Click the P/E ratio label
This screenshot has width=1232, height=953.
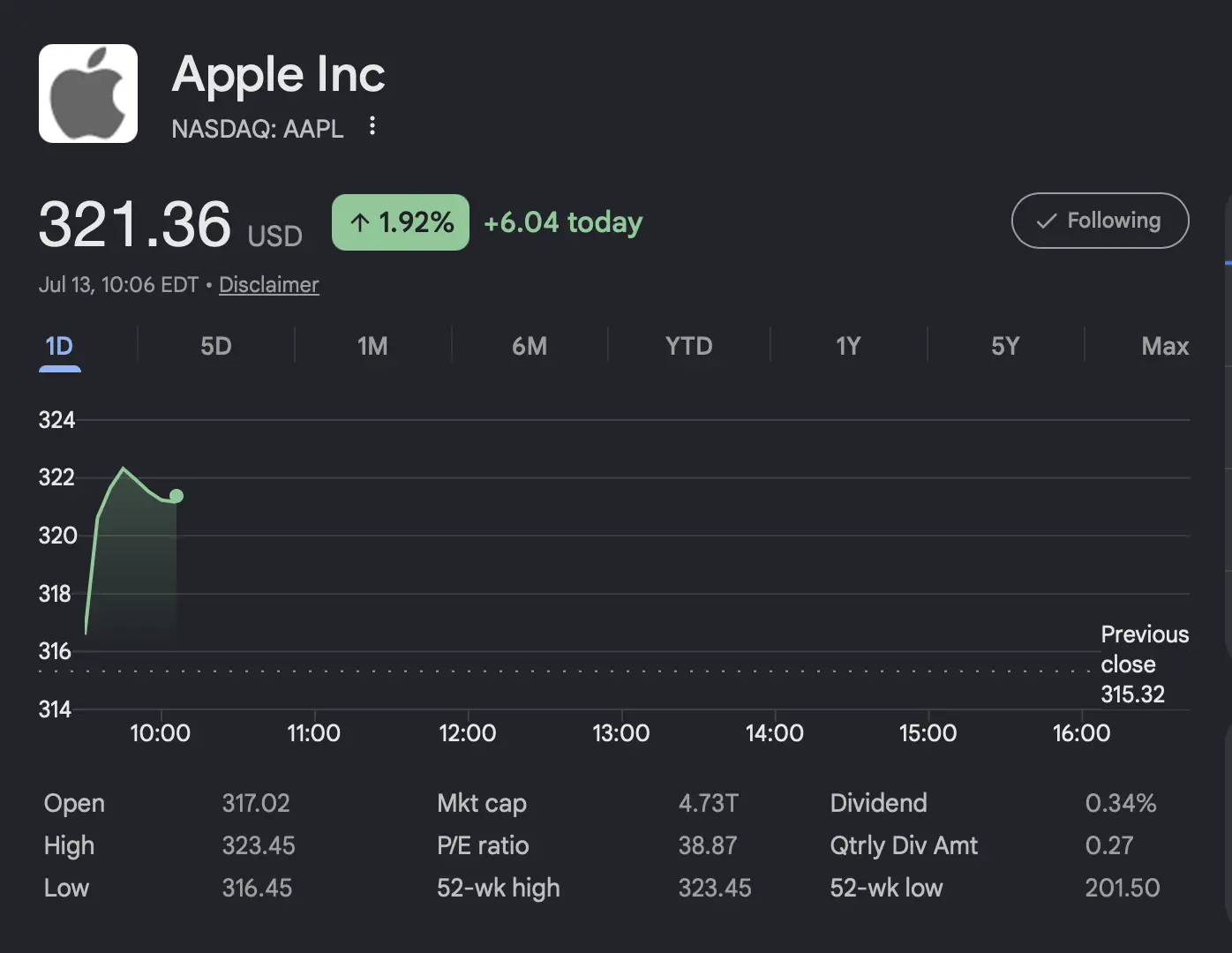click(483, 845)
